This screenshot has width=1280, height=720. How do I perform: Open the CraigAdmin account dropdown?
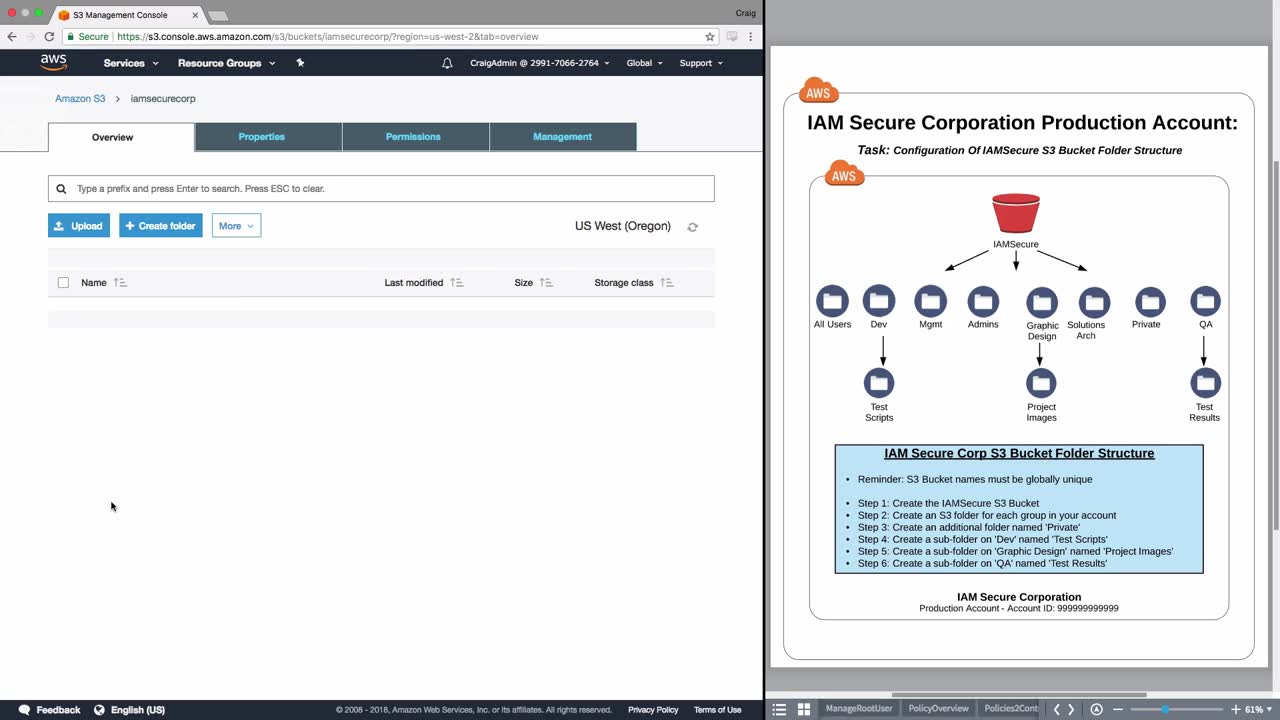pos(539,63)
